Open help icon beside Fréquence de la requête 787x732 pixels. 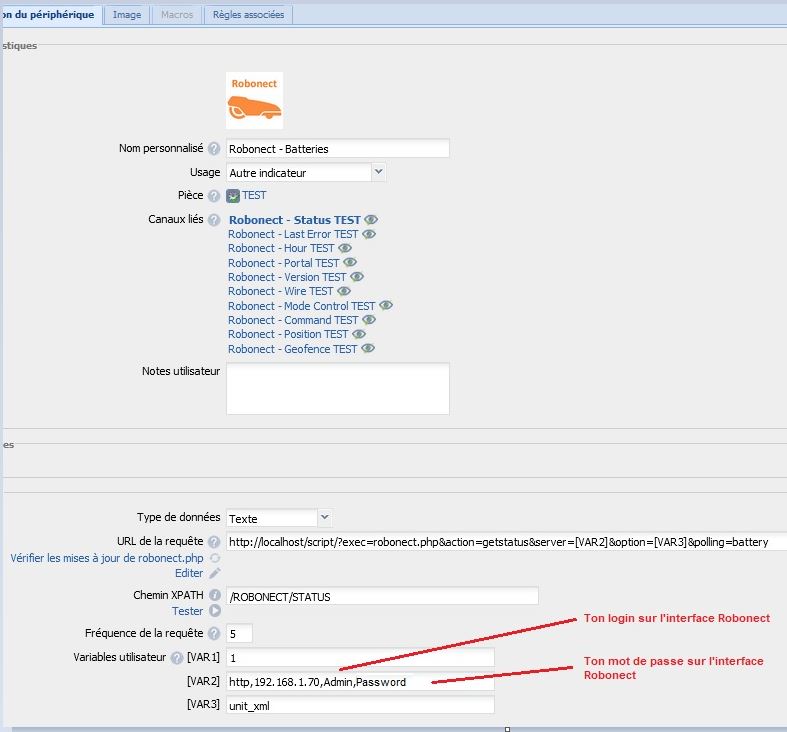click(214, 634)
